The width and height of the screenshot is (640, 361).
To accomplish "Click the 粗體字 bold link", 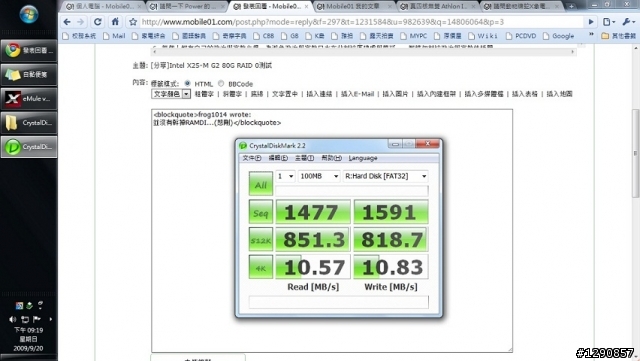I will coord(204,94).
